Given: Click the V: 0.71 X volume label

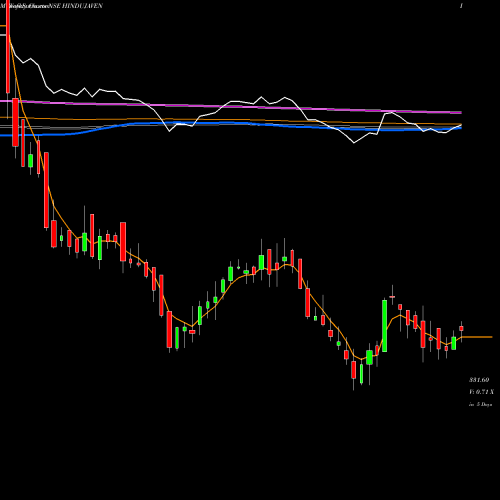Looking at the screenshot, I should (481, 392).
